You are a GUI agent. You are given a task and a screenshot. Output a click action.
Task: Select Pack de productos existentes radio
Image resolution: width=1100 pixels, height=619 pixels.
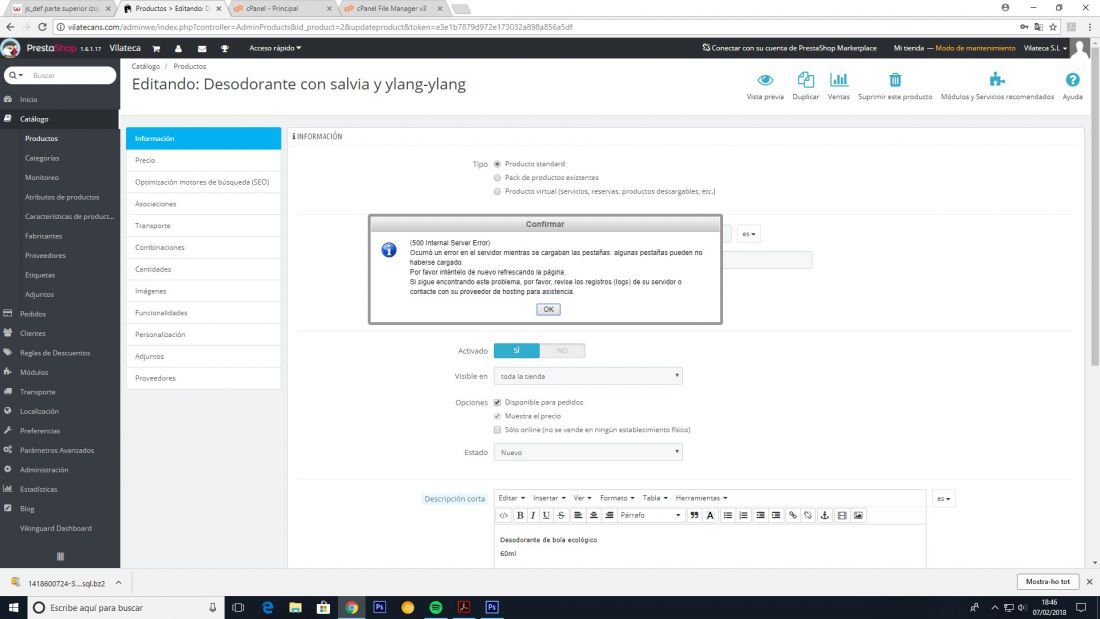point(497,178)
